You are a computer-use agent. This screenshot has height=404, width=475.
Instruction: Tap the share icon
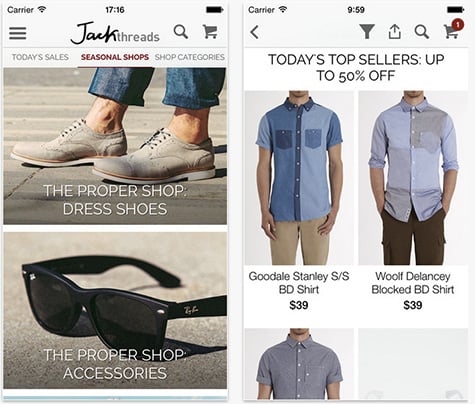tap(394, 32)
